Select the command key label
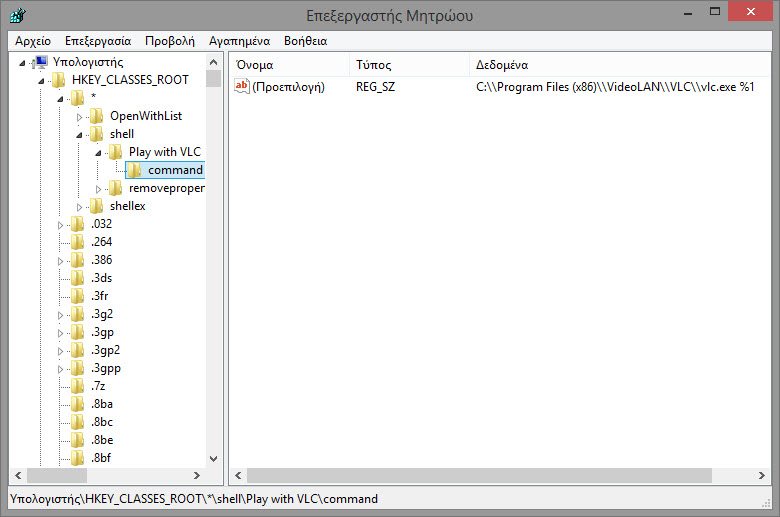 coord(175,170)
